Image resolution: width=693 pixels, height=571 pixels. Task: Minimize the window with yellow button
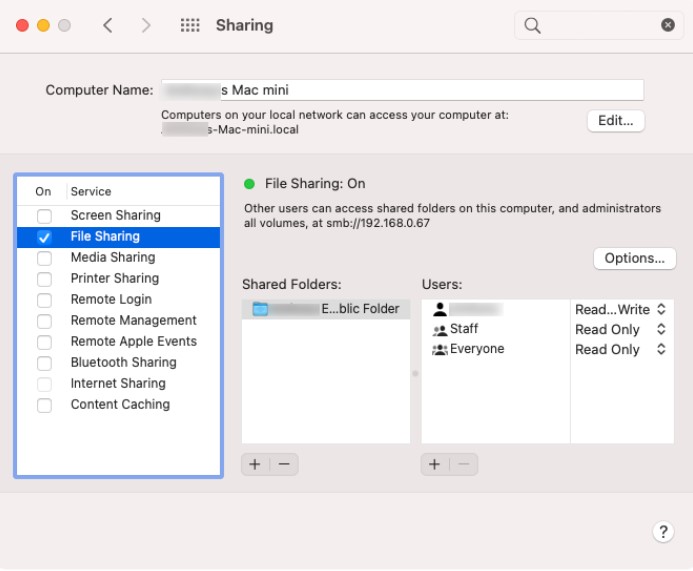coord(43,25)
